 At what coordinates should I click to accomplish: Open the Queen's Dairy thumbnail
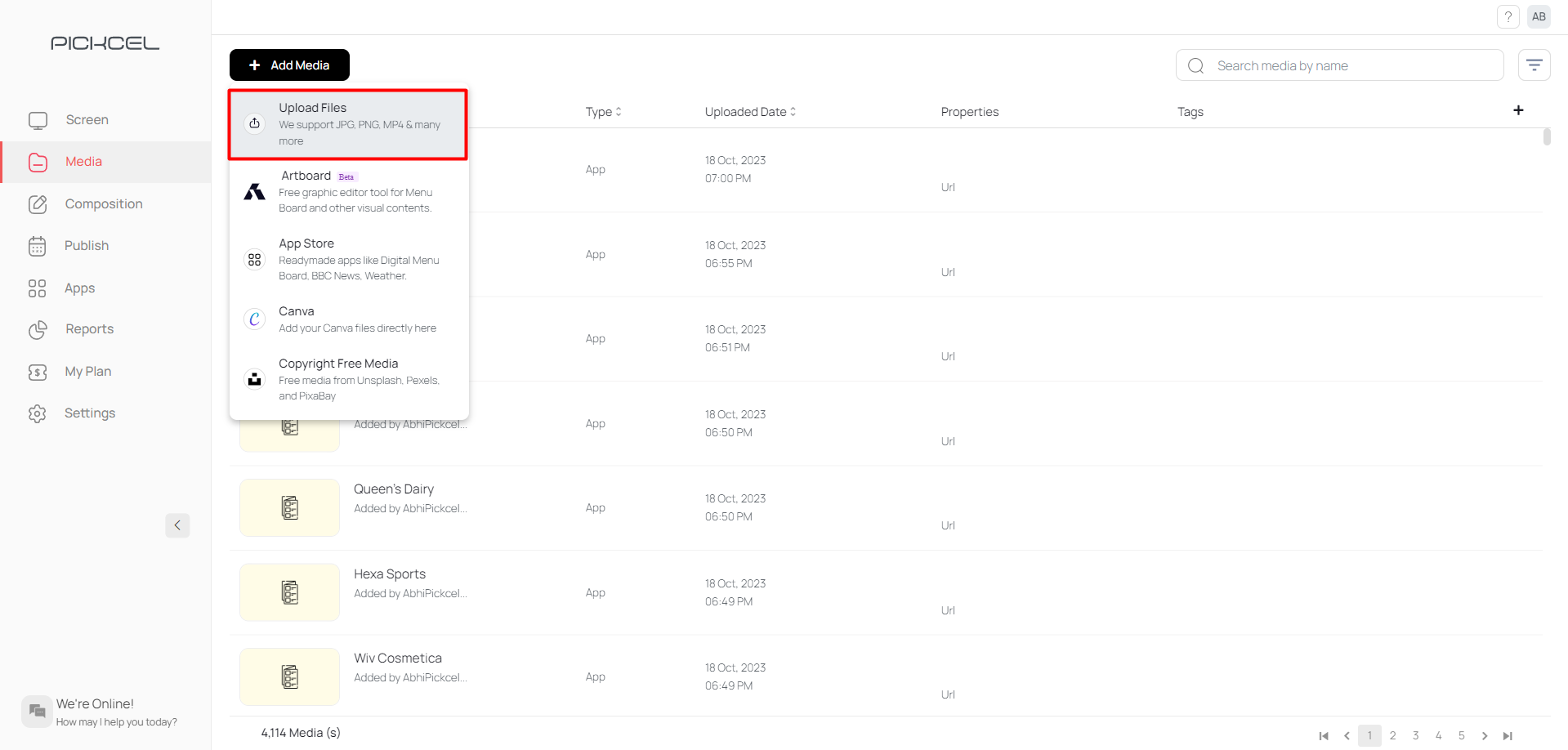click(x=289, y=507)
